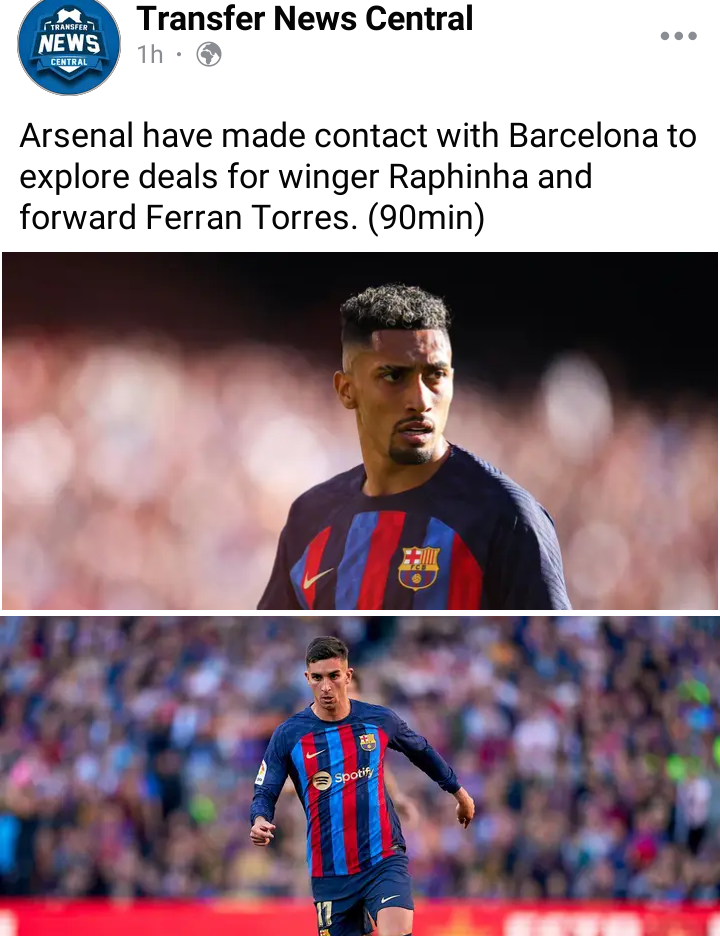This screenshot has height=936, width=720.
Task: Open the top player photo of Raphinha
Action: pyautogui.click(x=360, y=430)
